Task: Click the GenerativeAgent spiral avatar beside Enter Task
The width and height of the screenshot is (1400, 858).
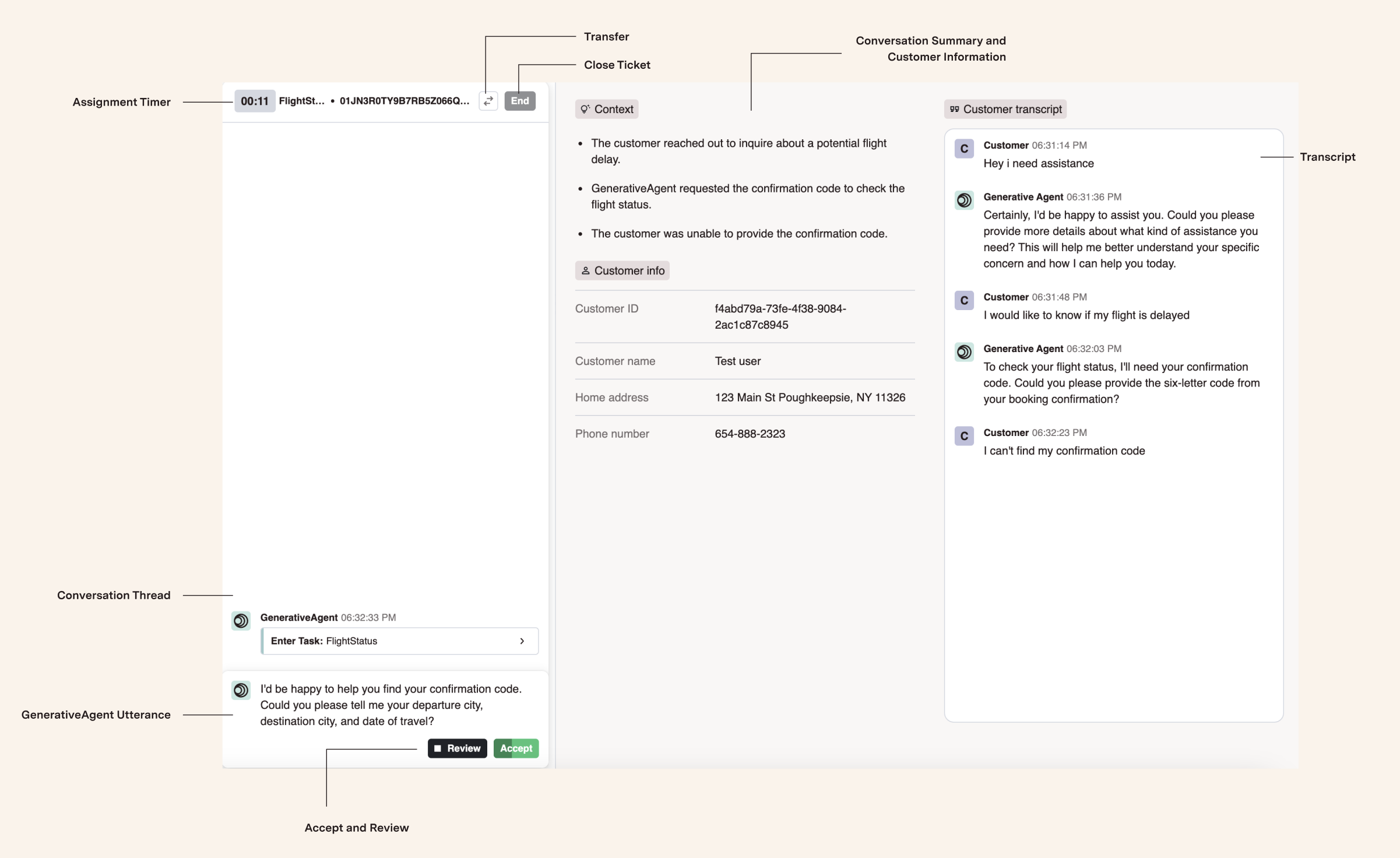Action: pos(241,621)
